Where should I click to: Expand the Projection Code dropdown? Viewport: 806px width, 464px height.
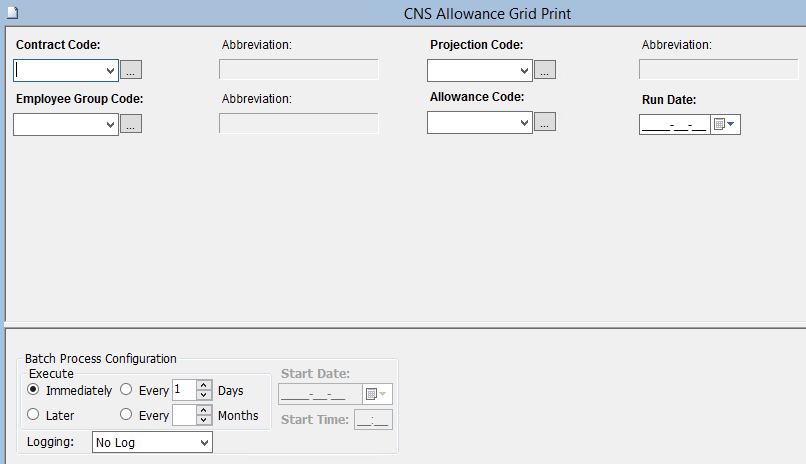tap(524, 70)
